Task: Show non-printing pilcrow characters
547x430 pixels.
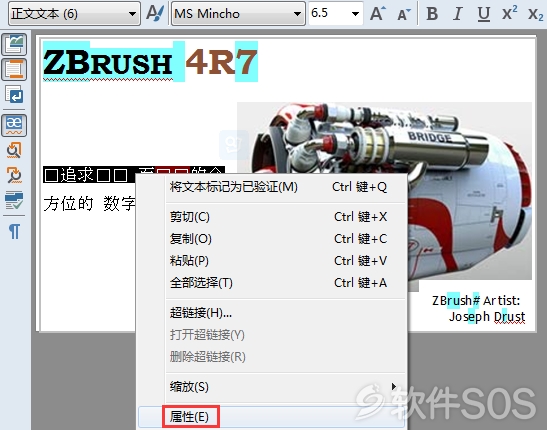Action: 14,231
